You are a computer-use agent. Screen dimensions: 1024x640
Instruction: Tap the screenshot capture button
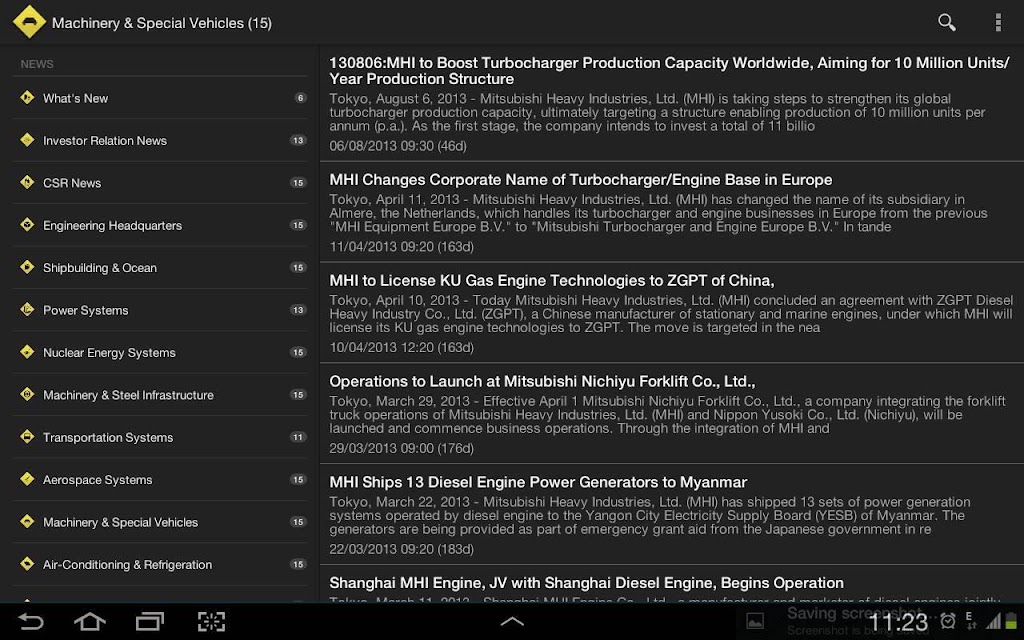(211, 621)
